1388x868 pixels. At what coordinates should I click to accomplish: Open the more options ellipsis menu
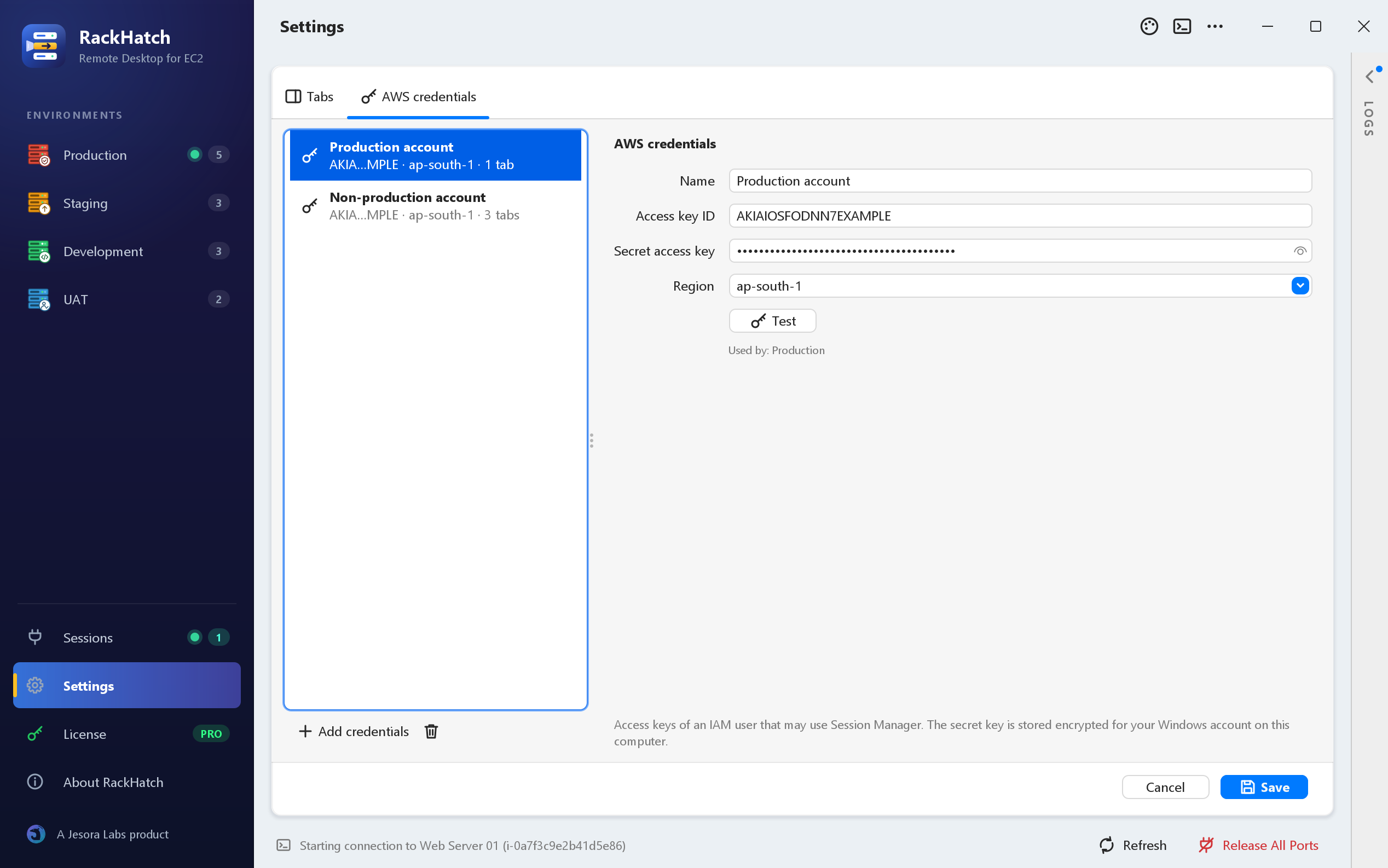(1214, 26)
